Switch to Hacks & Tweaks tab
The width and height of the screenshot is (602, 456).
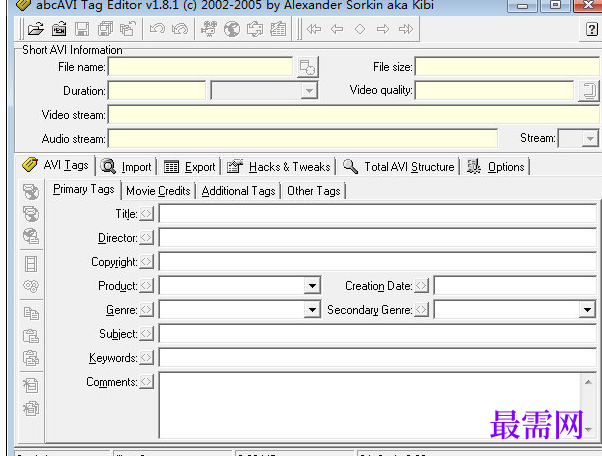click(279, 167)
